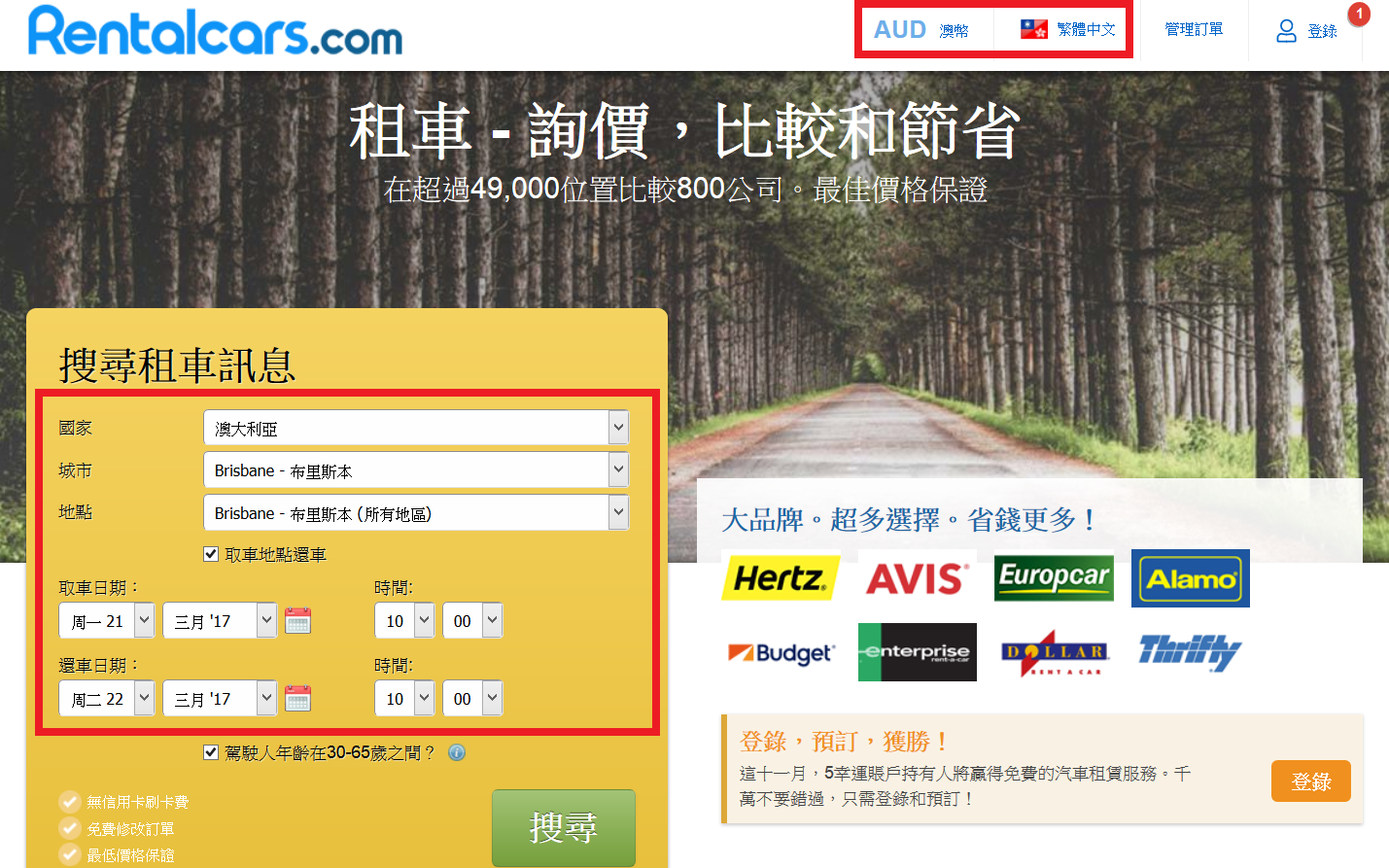
Task: Open the AUD currency selector
Action: click(920, 29)
